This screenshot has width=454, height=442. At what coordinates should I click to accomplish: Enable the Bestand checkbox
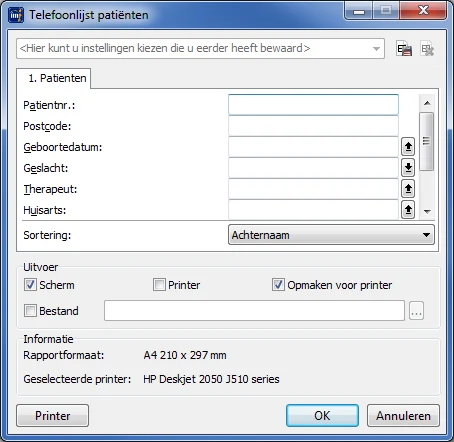(30, 311)
